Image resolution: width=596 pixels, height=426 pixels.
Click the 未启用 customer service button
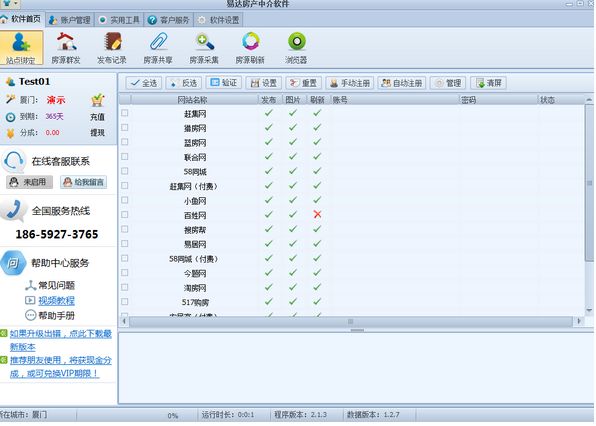tap(29, 182)
